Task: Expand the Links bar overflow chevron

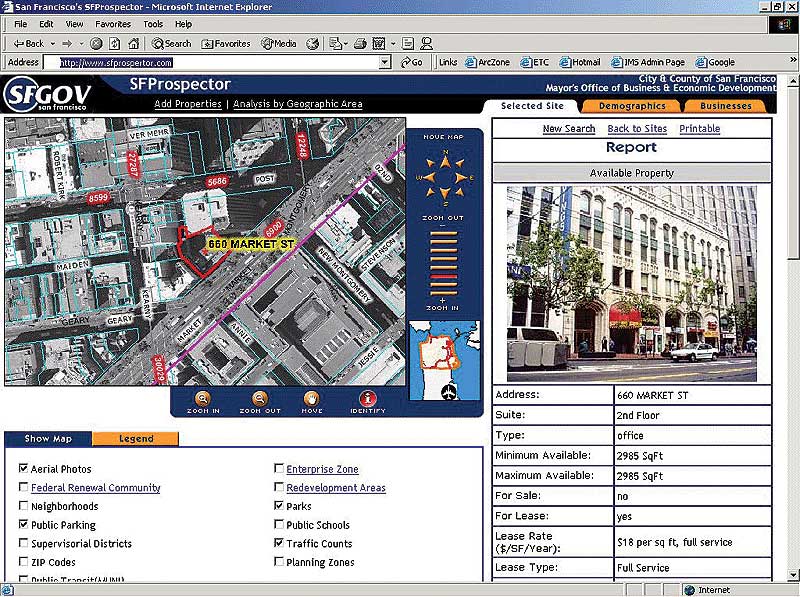Action: (793, 60)
